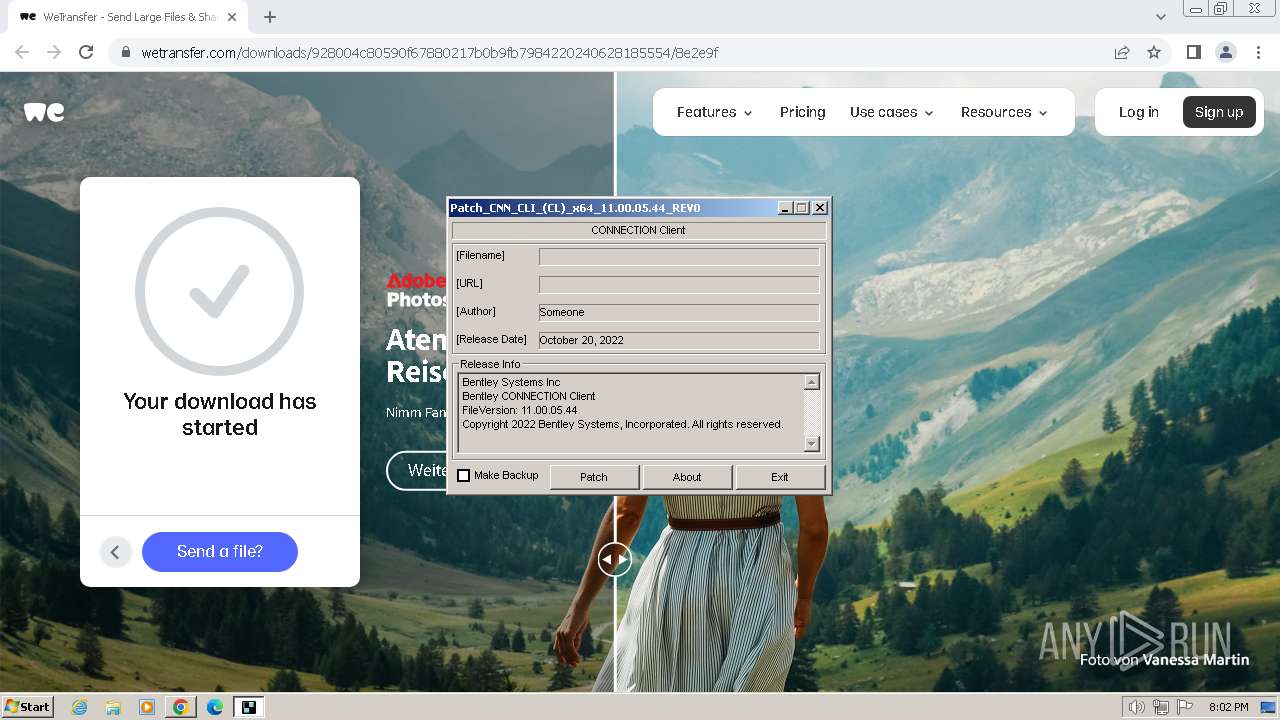Maximize the Patch_CNN_CLI patcher window
Viewport: 1280px width, 720px height.
click(x=802, y=208)
